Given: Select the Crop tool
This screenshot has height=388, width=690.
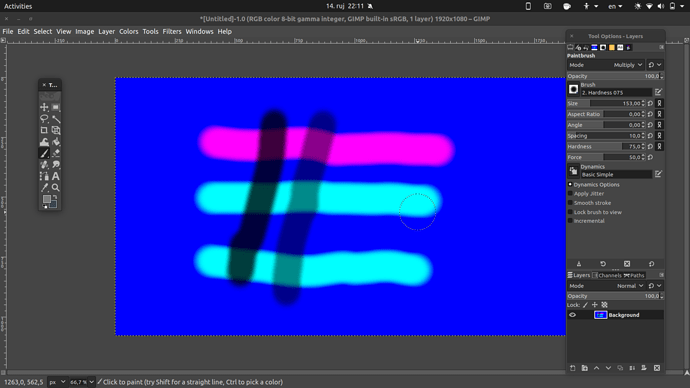Looking at the screenshot, I should [x=44, y=130].
